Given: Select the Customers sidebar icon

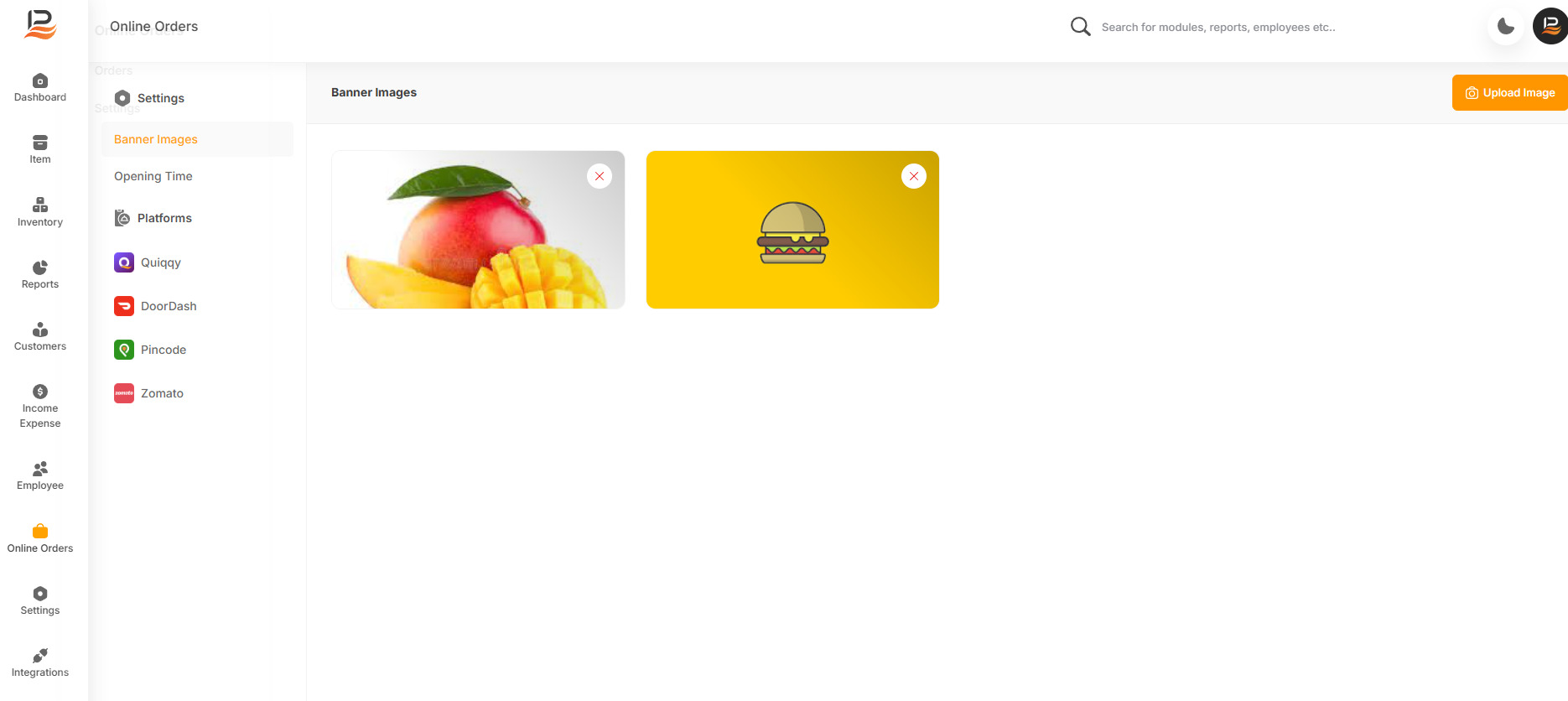Looking at the screenshot, I should pos(40,330).
